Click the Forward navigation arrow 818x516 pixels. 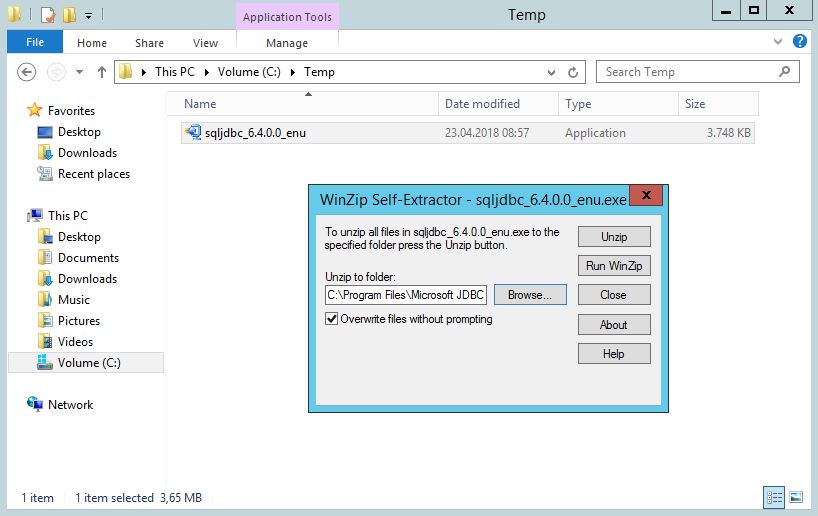coord(56,72)
